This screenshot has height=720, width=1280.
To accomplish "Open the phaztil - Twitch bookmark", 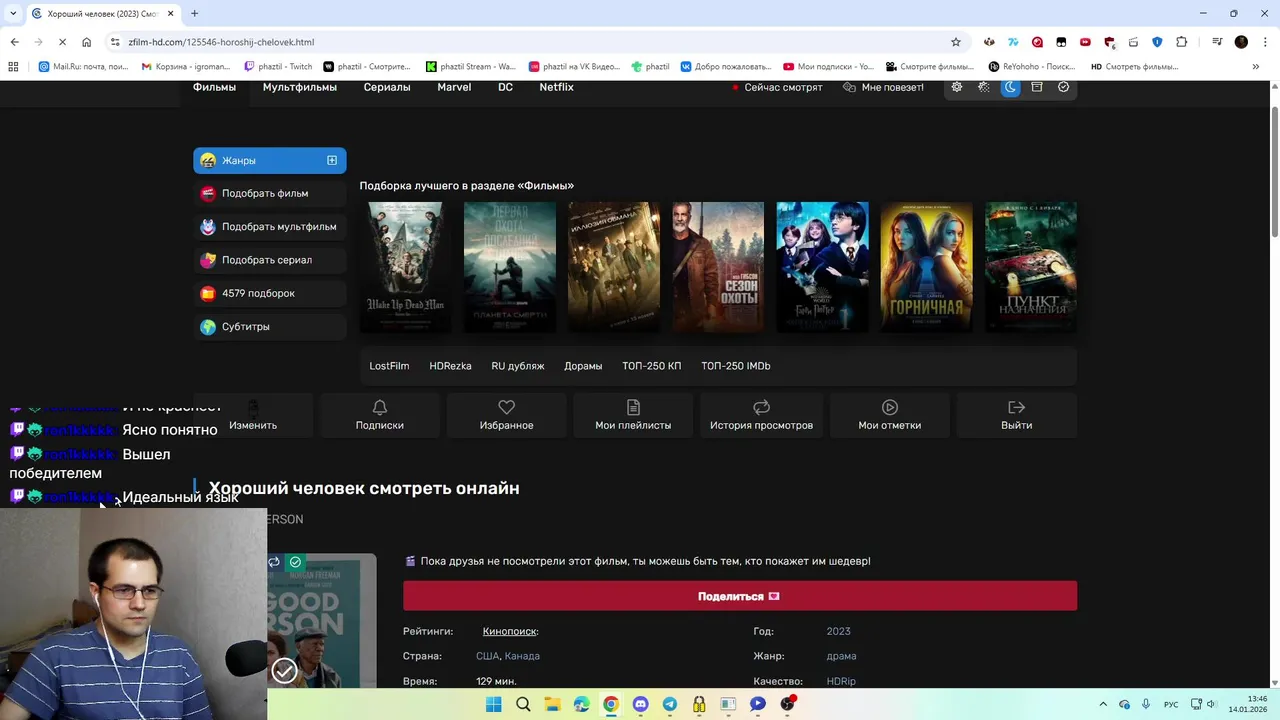I will (x=279, y=67).
